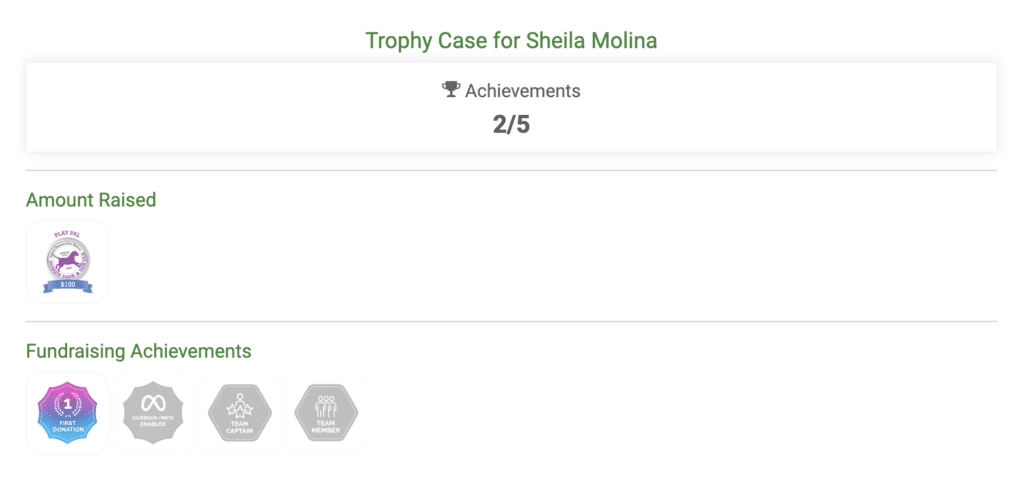The width and height of the screenshot is (1024, 486).
Task: Open the Facebook/Meta Enabled badge
Action: (153, 413)
